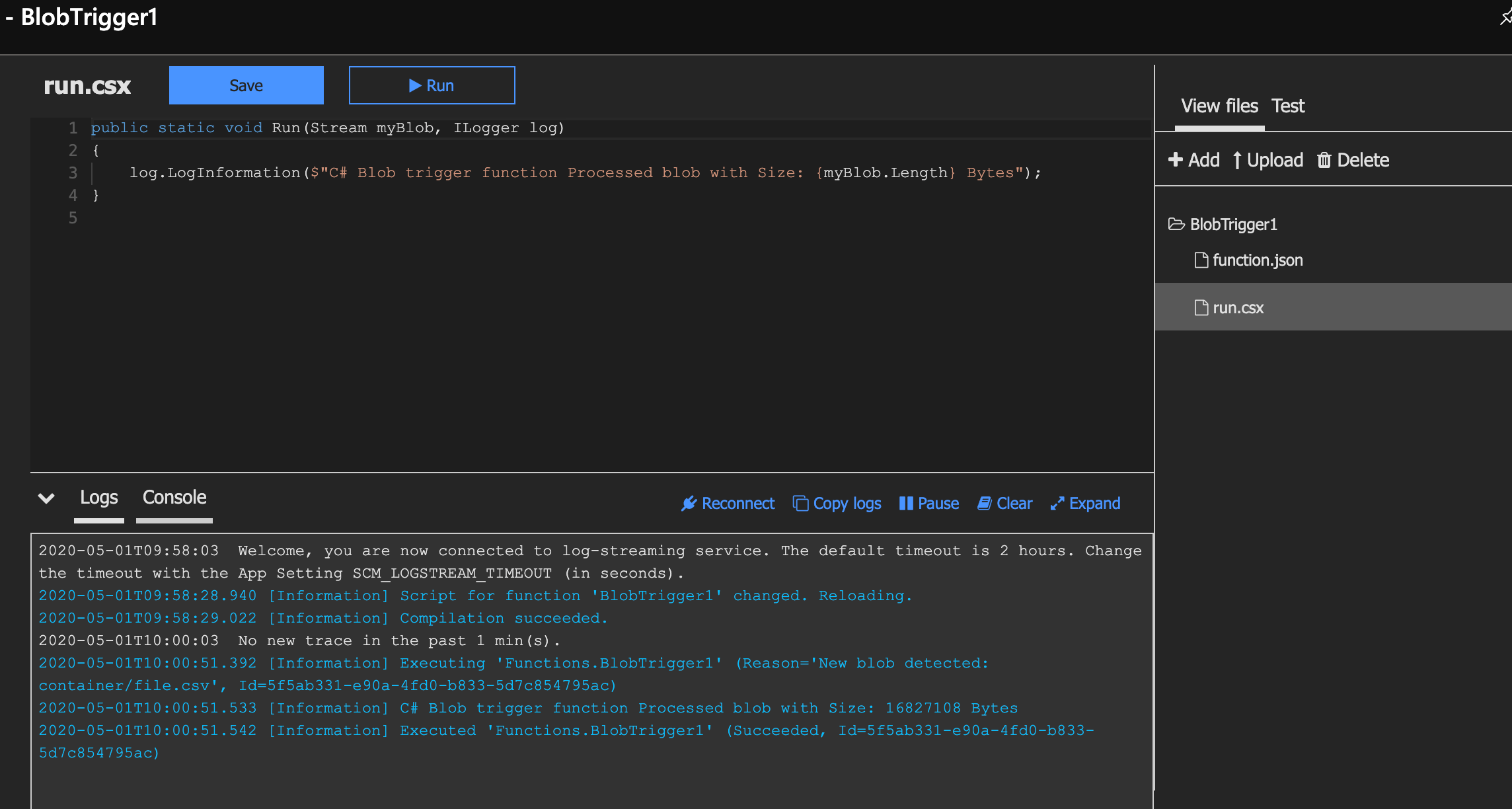Click the pin icon in title bar
Screen dimensions: 1512x809
coord(1505,17)
